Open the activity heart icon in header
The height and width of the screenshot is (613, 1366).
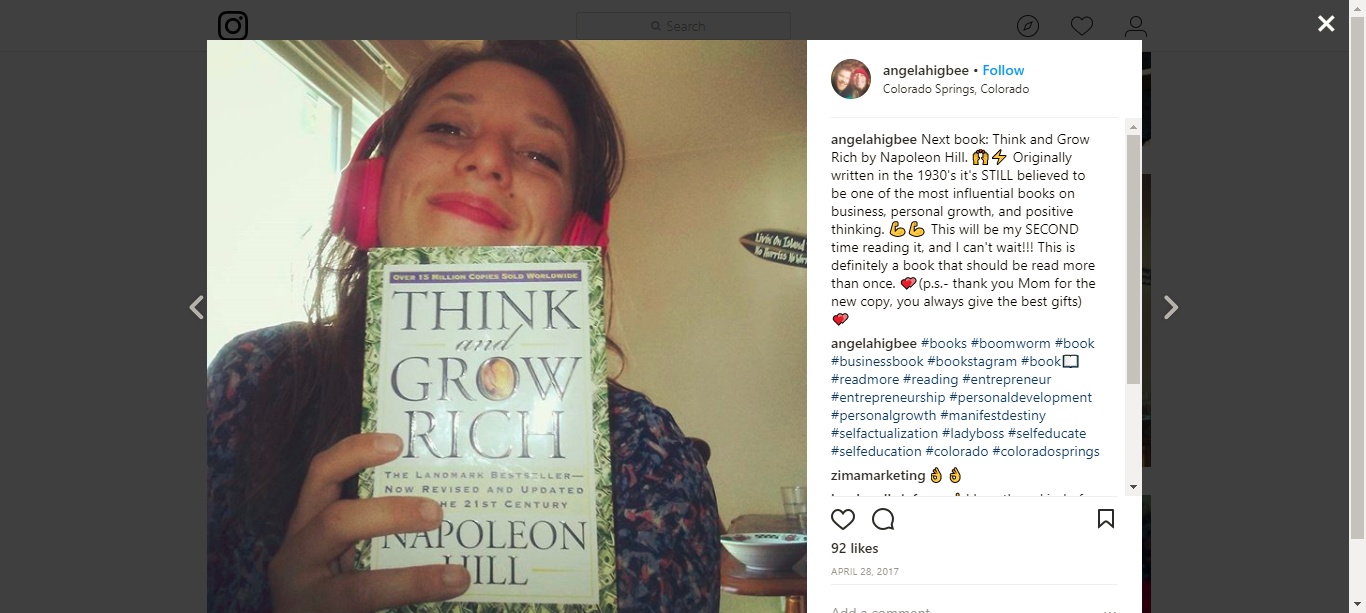pyautogui.click(x=1082, y=26)
